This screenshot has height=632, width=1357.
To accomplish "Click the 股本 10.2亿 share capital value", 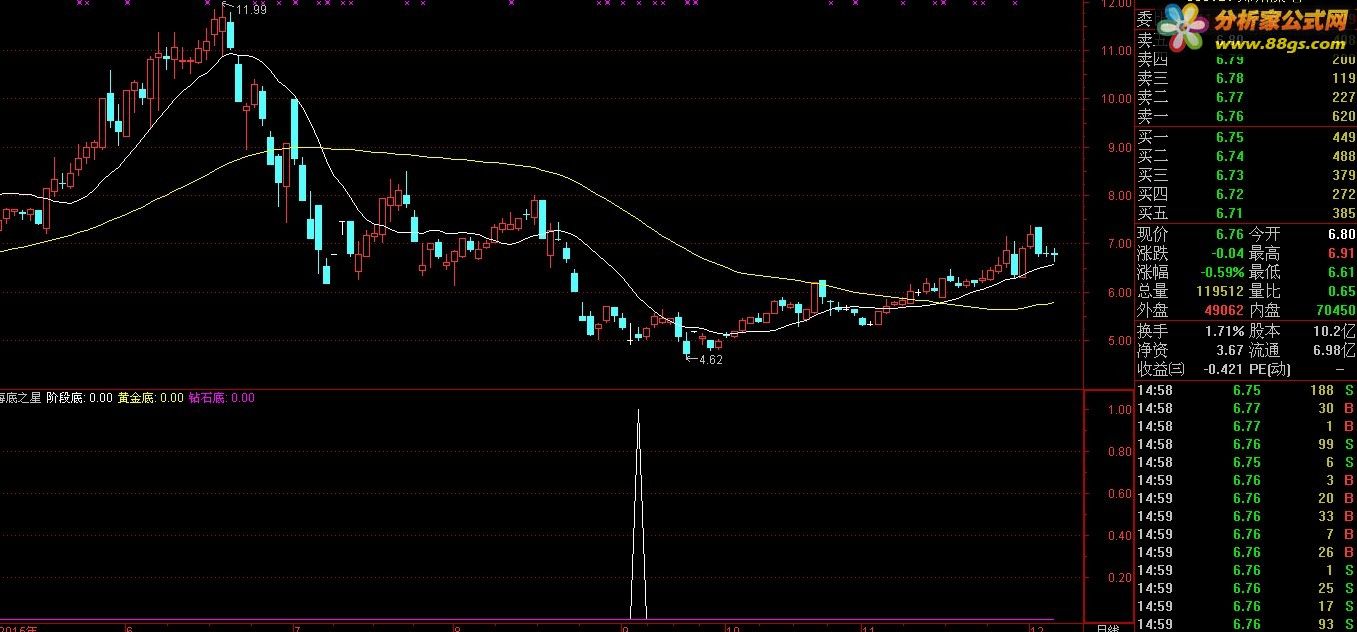I will tap(1336, 330).
